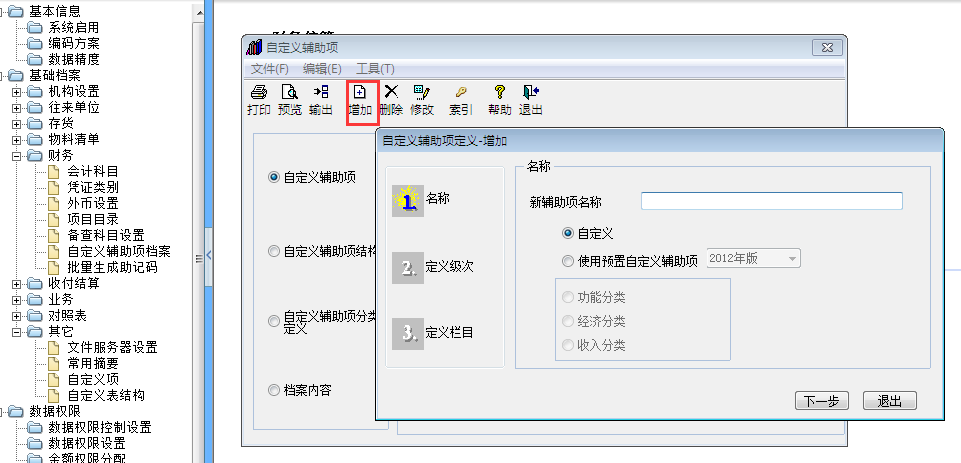The height and width of the screenshot is (463, 961).
Task: Open the 编辑(E) menu
Action: (x=322, y=69)
